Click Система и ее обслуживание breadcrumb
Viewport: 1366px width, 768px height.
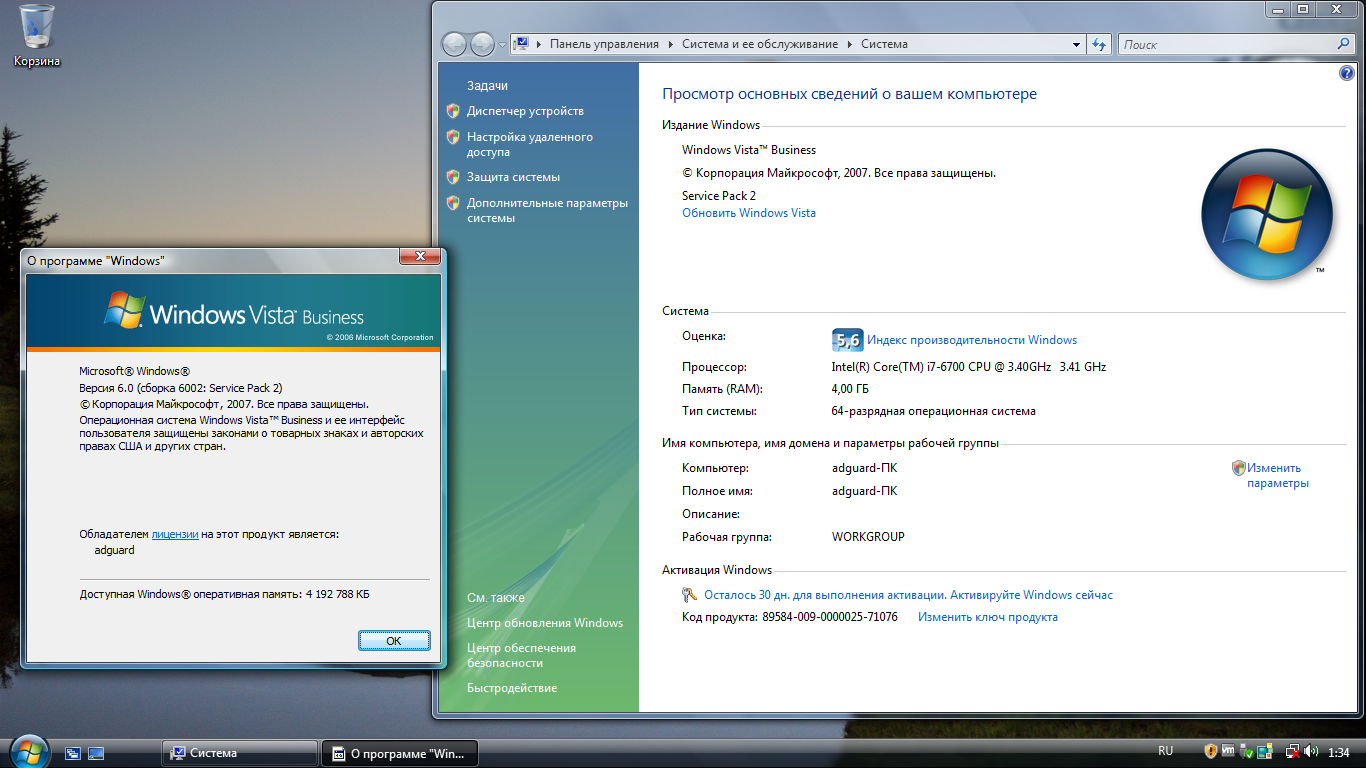tap(760, 44)
